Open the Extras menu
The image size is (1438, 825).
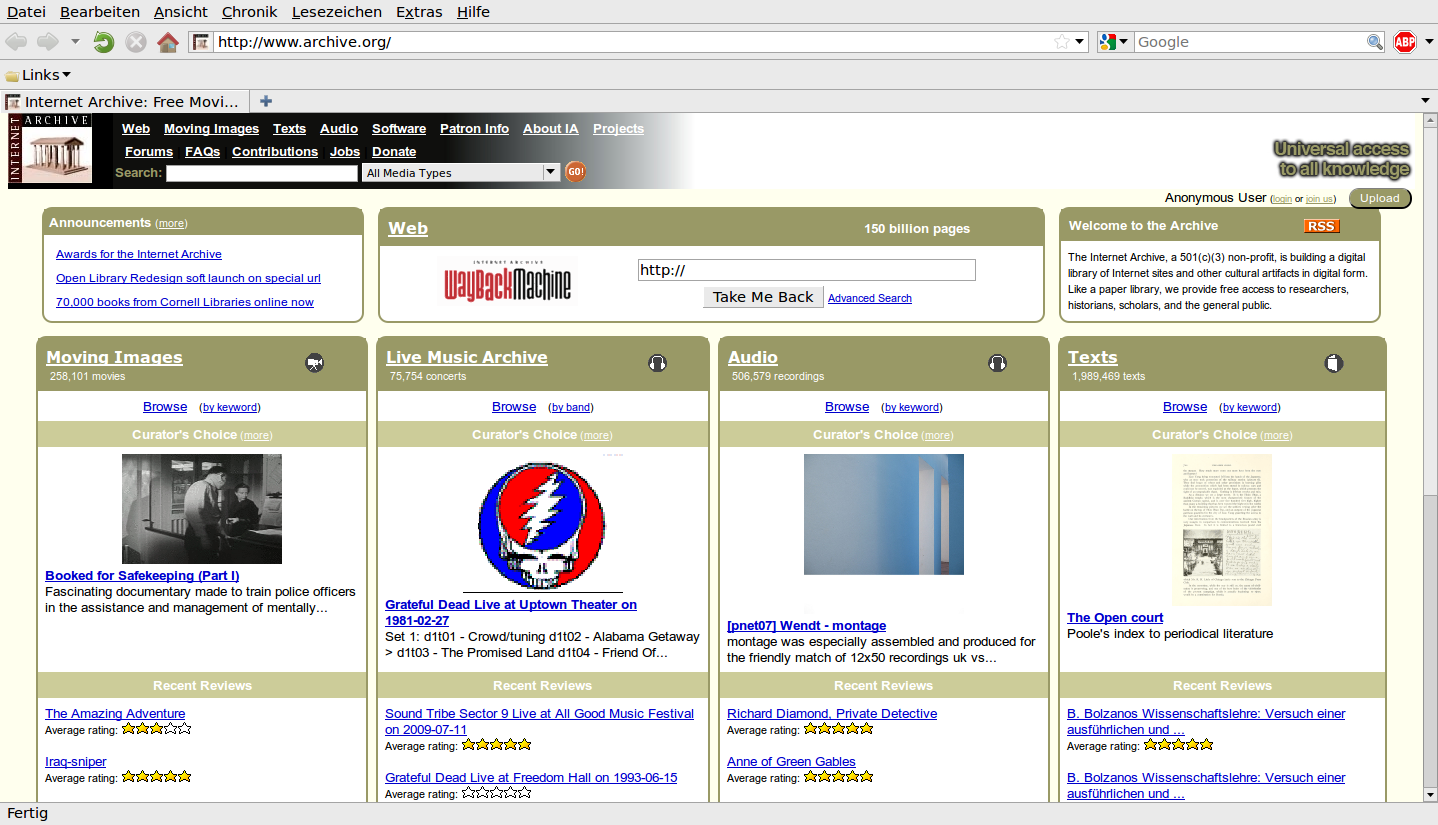click(418, 12)
